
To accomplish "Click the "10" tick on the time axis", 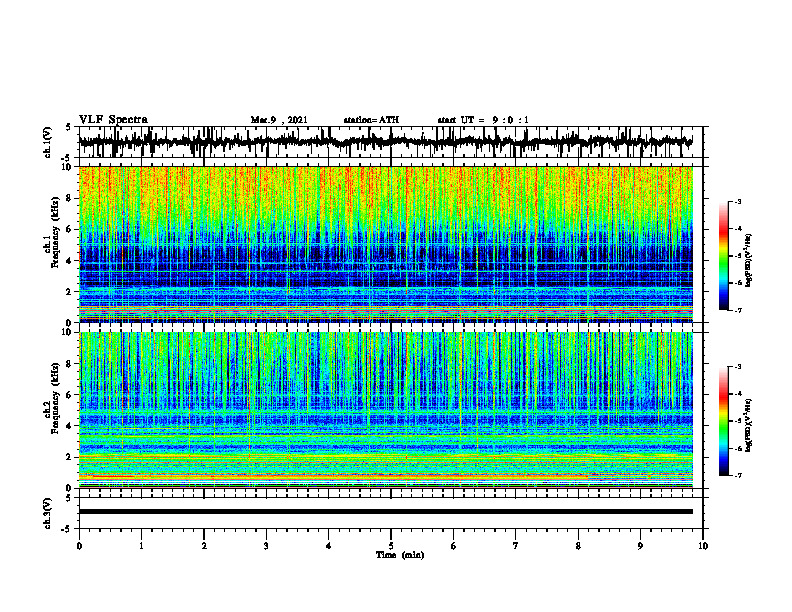I will [703, 546].
